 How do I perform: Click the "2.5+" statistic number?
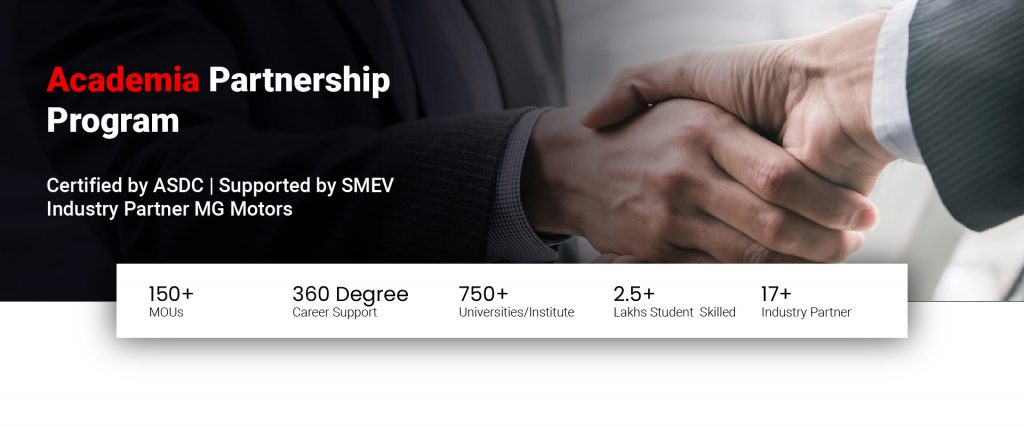tap(634, 294)
